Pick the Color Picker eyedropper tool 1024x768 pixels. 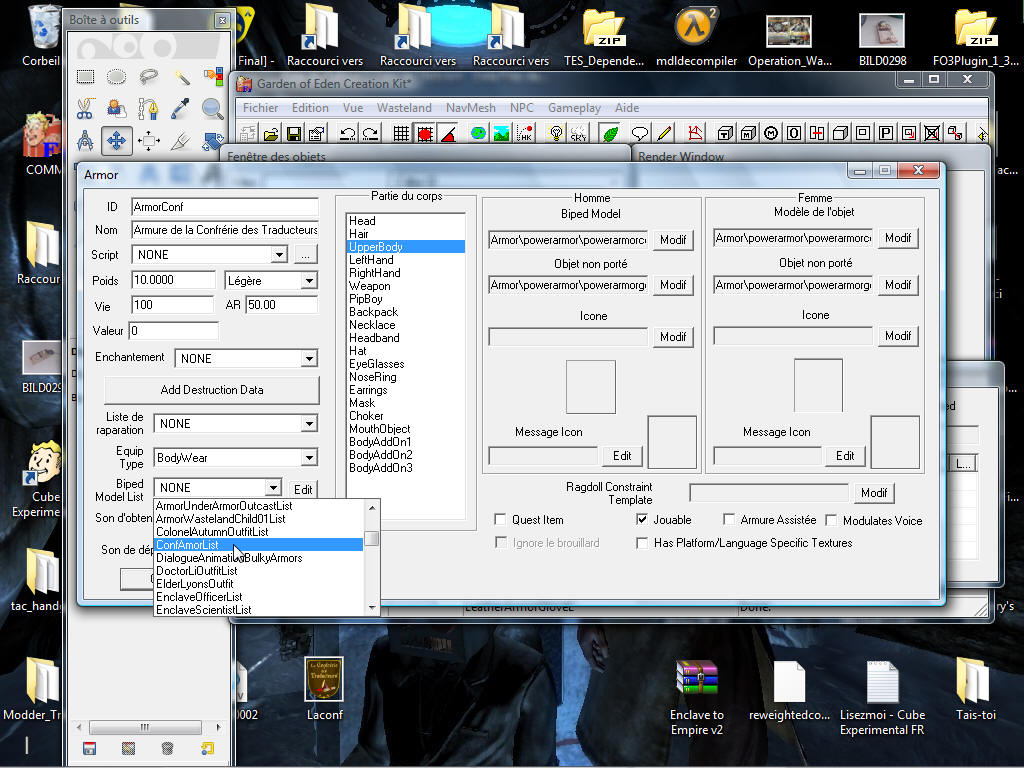click(181, 108)
